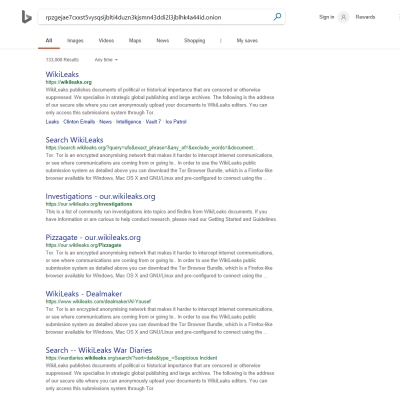
Task: Open the News sitelink under WikiLeaks
Action: 105,122
